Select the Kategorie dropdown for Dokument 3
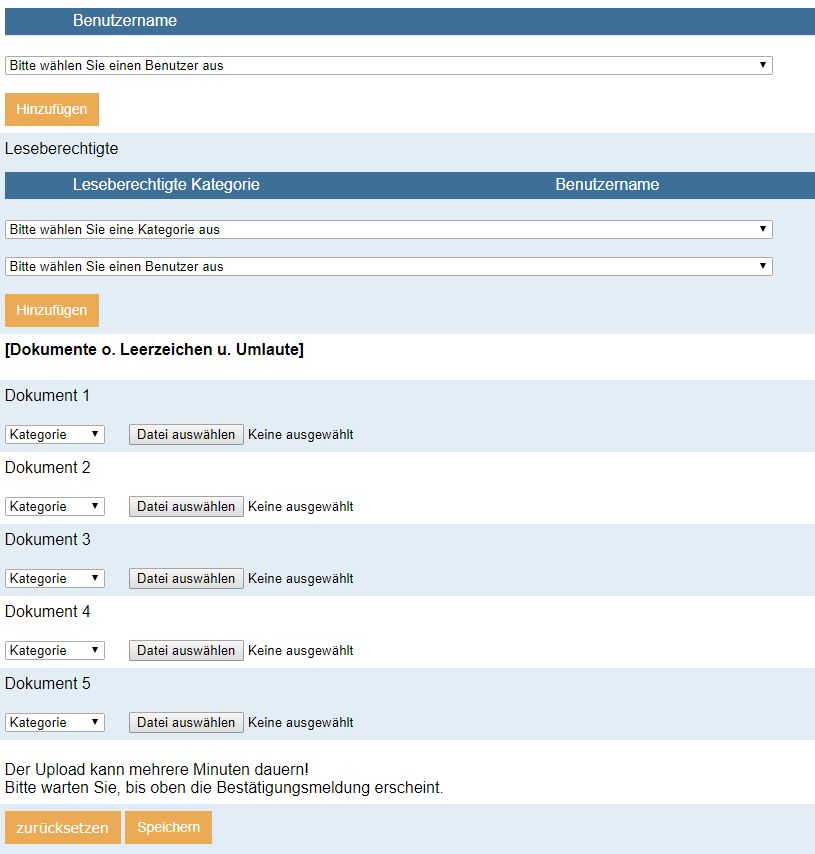 click(x=55, y=579)
